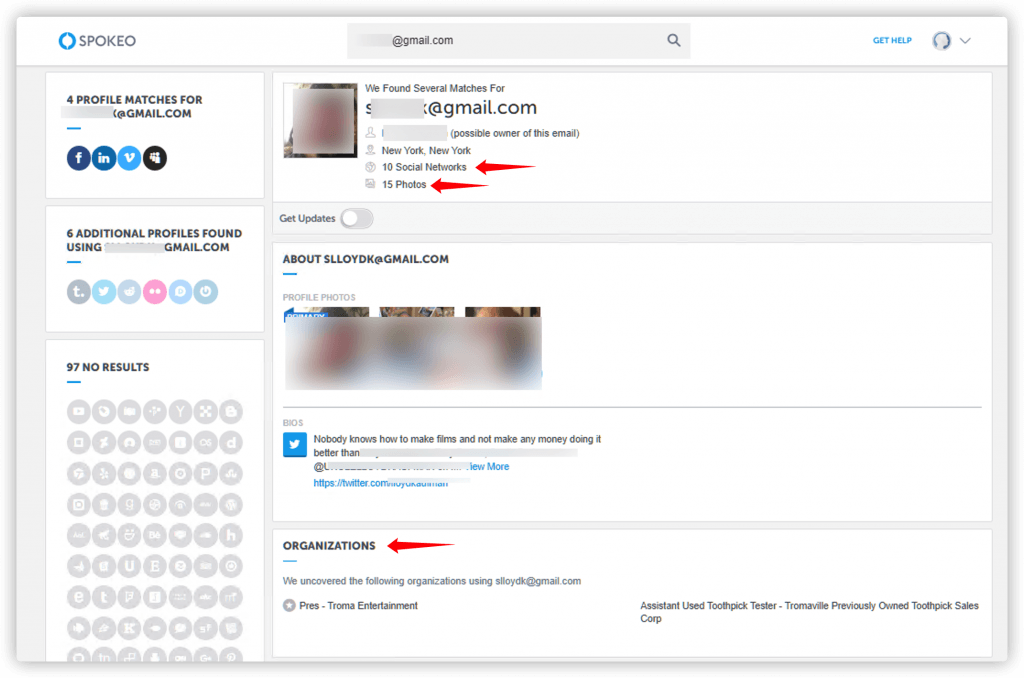Click the '97 NO RESULTS' heading
The height and width of the screenshot is (678, 1024).
[108, 367]
